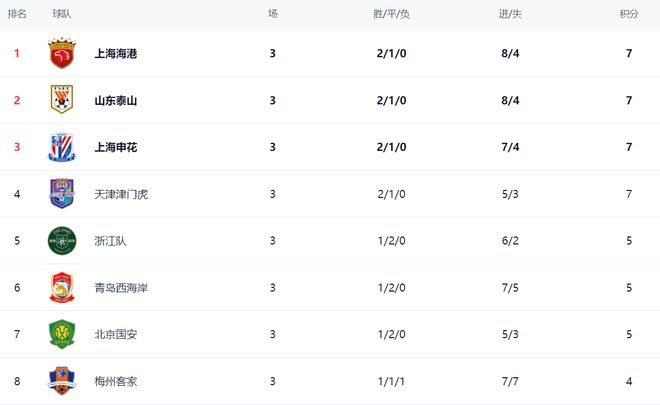Viewport: 660px width, 405px height.
Task: Click the Shanghai Port (上海海港) team crest
Action: click(62, 53)
